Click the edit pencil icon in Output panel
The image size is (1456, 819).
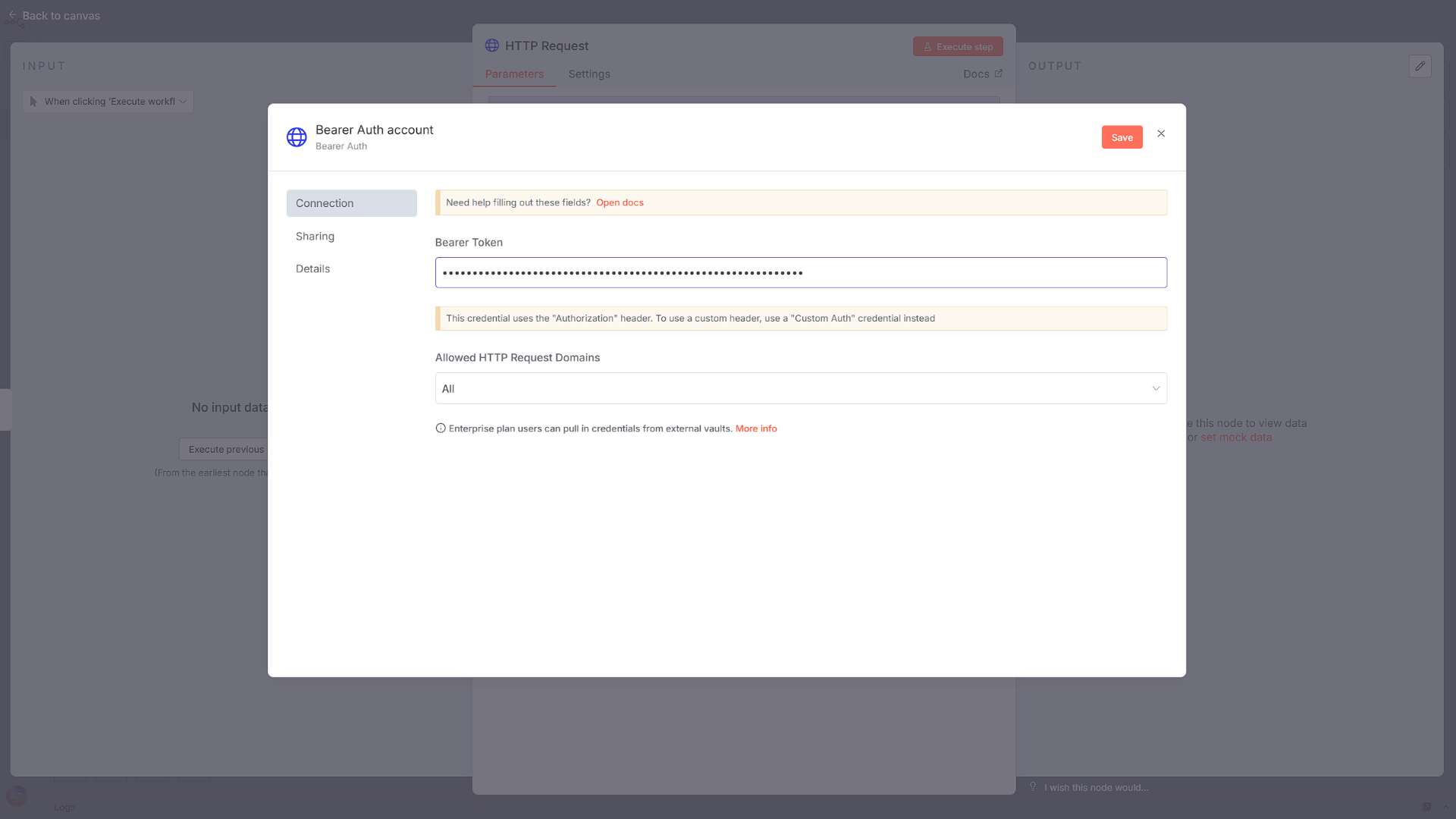click(x=1420, y=66)
